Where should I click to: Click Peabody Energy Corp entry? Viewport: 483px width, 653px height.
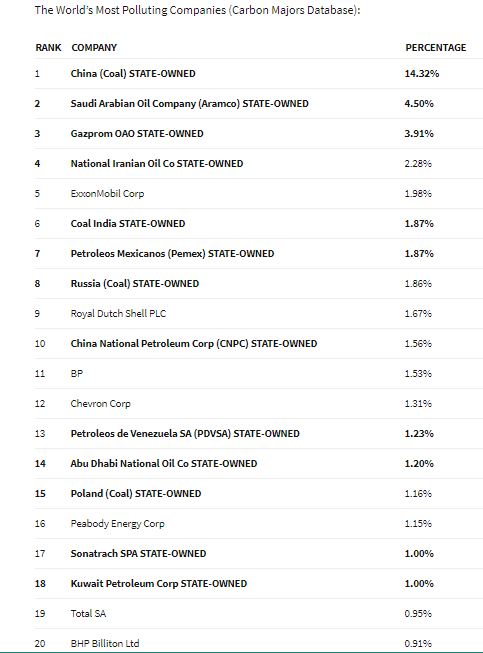point(117,523)
